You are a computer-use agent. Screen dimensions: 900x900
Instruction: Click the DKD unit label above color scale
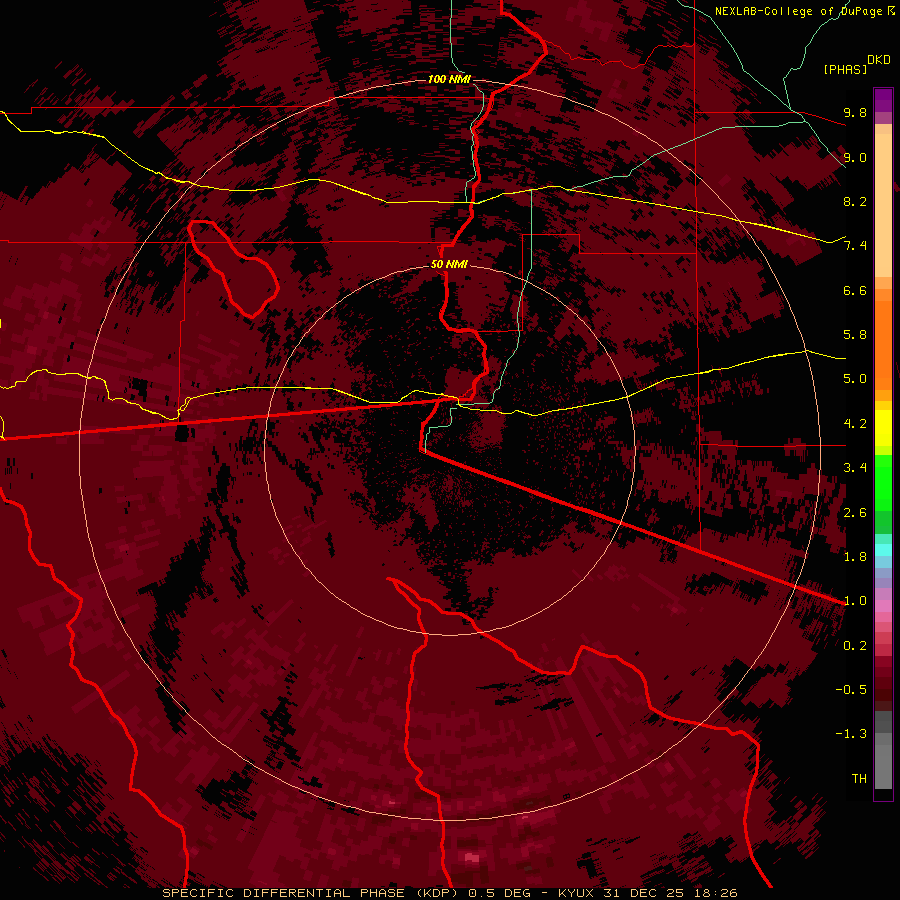coord(879,60)
